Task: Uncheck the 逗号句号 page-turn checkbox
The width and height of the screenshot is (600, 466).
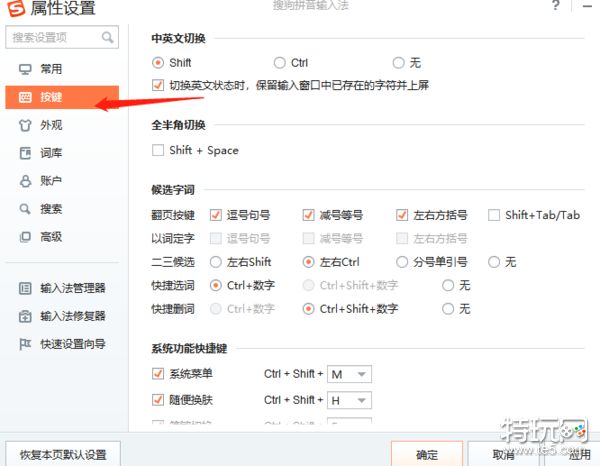Action: click(x=216, y=215)
